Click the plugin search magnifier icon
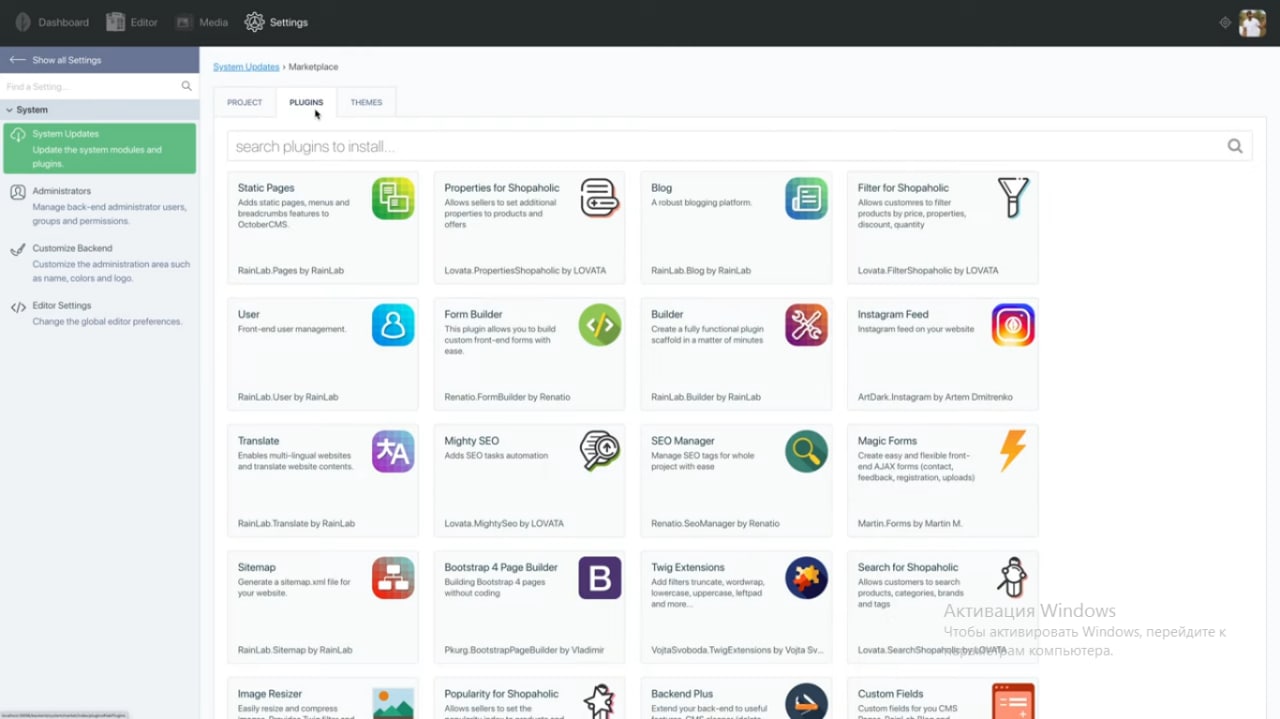The height and width of the screenshot is (719, 1280). click(1235, 146)
